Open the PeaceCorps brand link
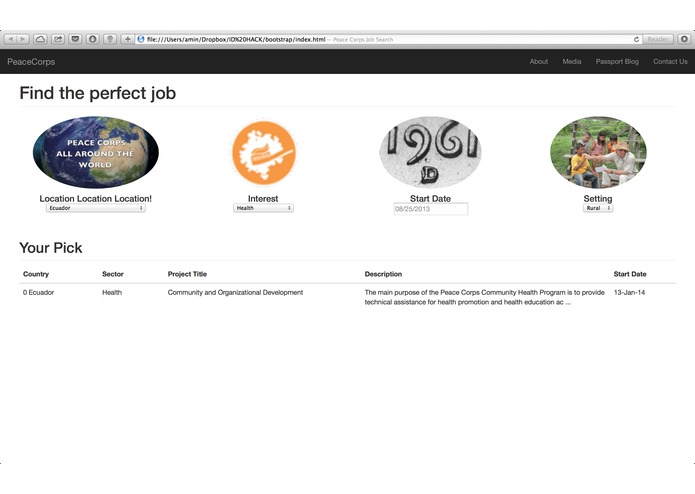695x494 pixels. point(31,62)
